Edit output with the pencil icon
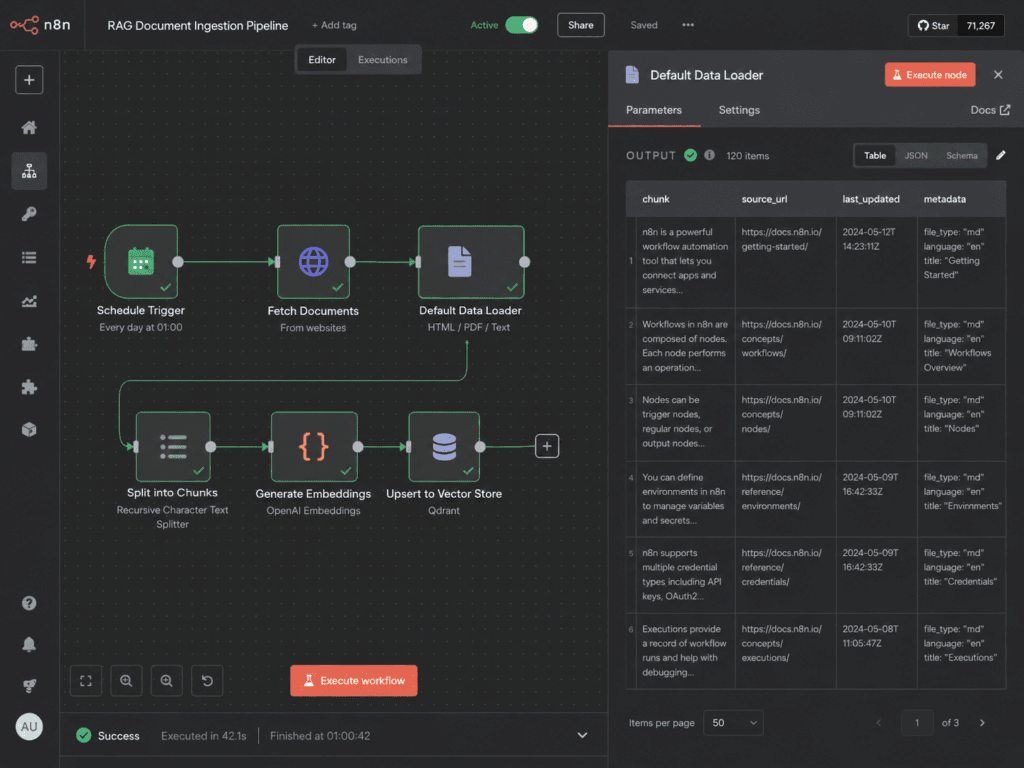Viewport: 1024px width, 768px height. 1000,155
